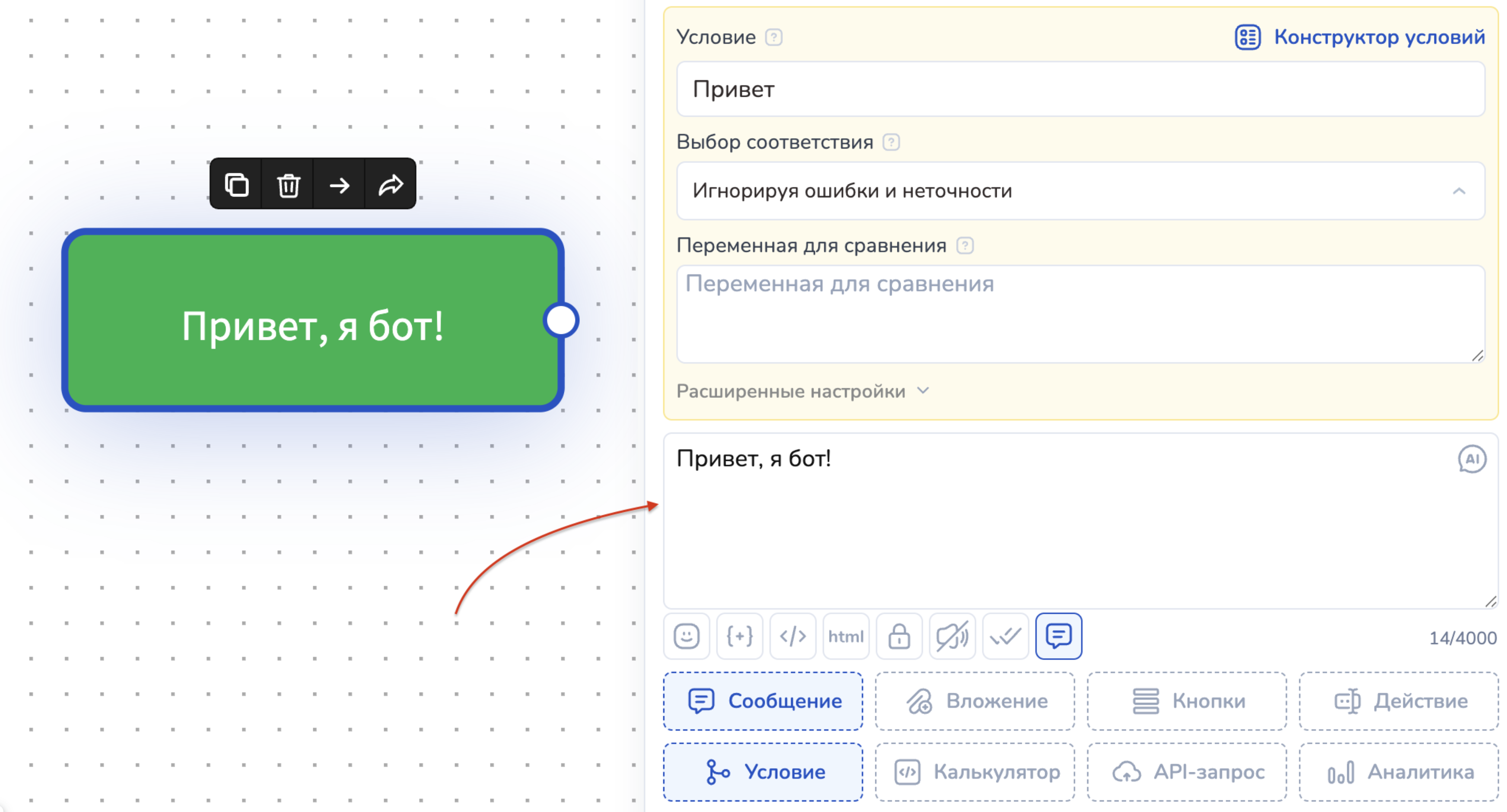The width and height of the screenshot is (1507, 812).
Task: Expand Расширенные настройки section
Action: pos(802,391)
